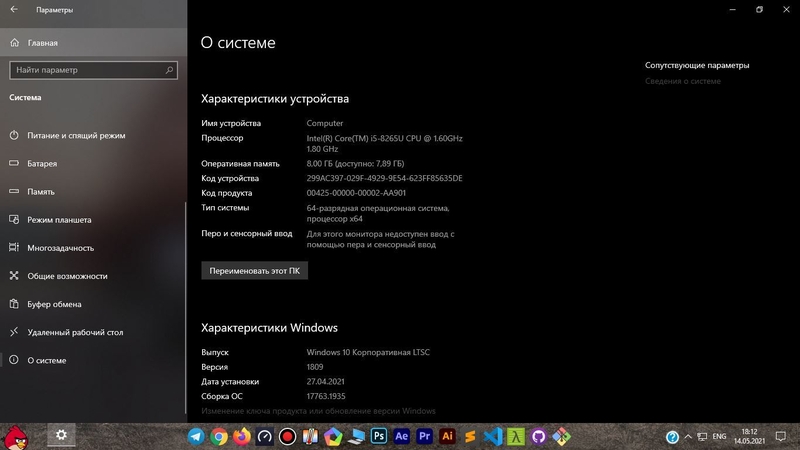The image size is (800, 450).
Task: Select the device ID 299AC397 value
Action: point(384,178)
